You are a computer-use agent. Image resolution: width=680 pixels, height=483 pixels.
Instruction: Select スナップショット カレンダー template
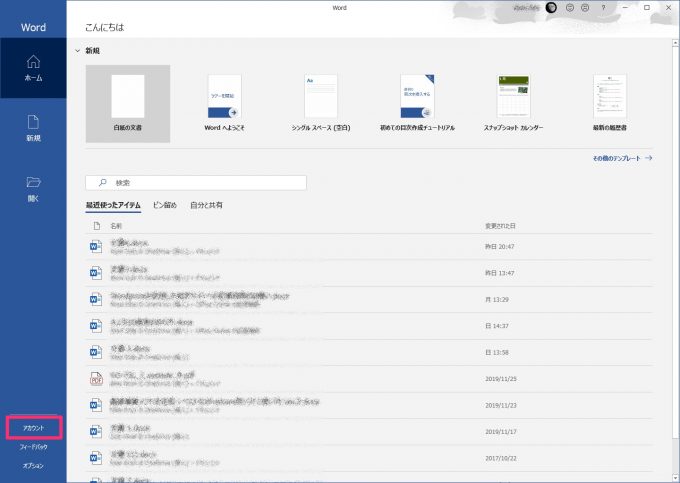[513, 104]
